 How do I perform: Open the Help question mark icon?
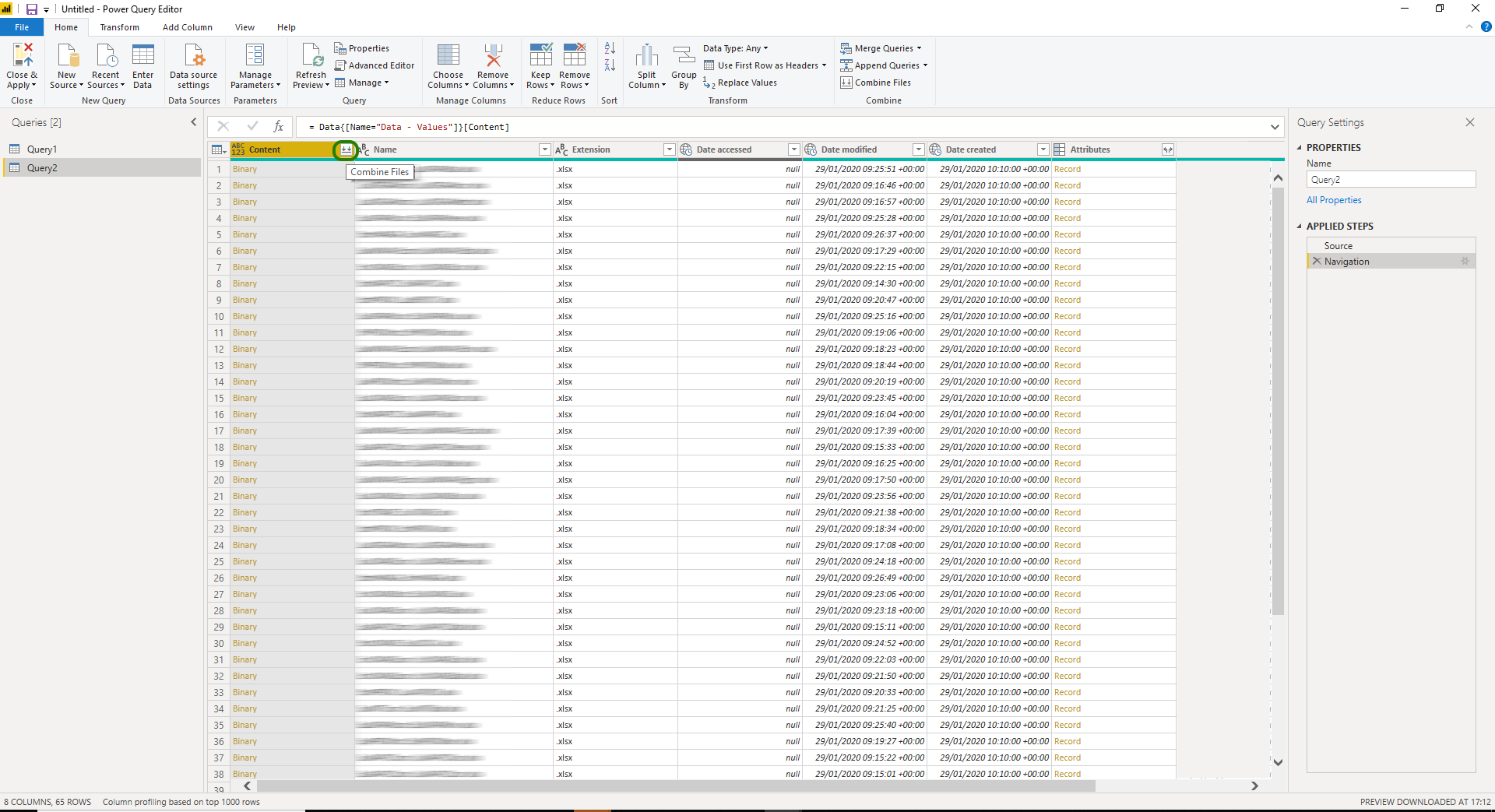(1486, 26)
